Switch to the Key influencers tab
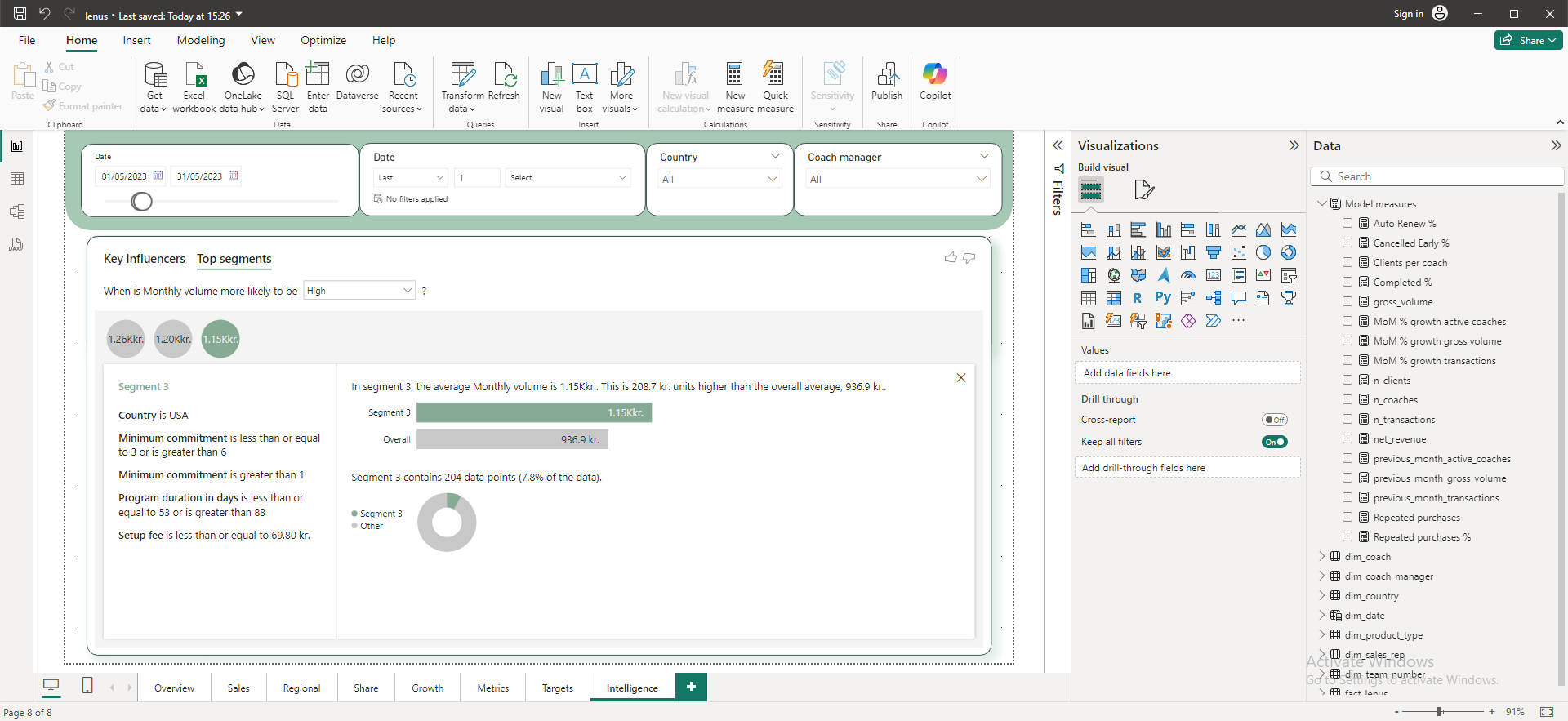Viewport: 1568px width, 721px height. tap(145, 259)
